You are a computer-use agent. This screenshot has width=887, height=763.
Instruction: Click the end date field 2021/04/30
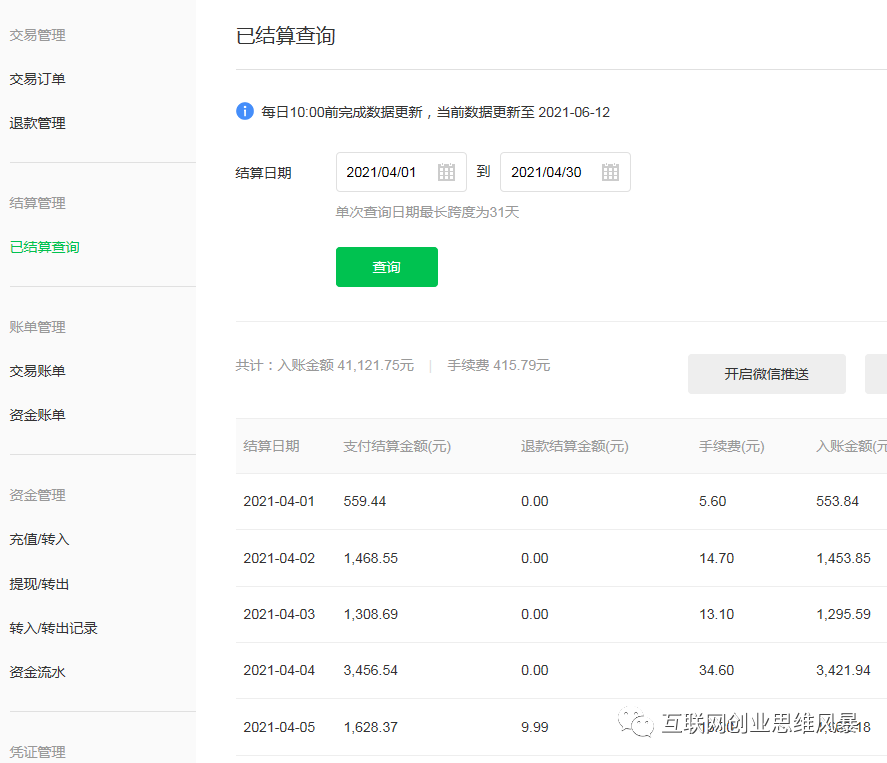point(549,172)
